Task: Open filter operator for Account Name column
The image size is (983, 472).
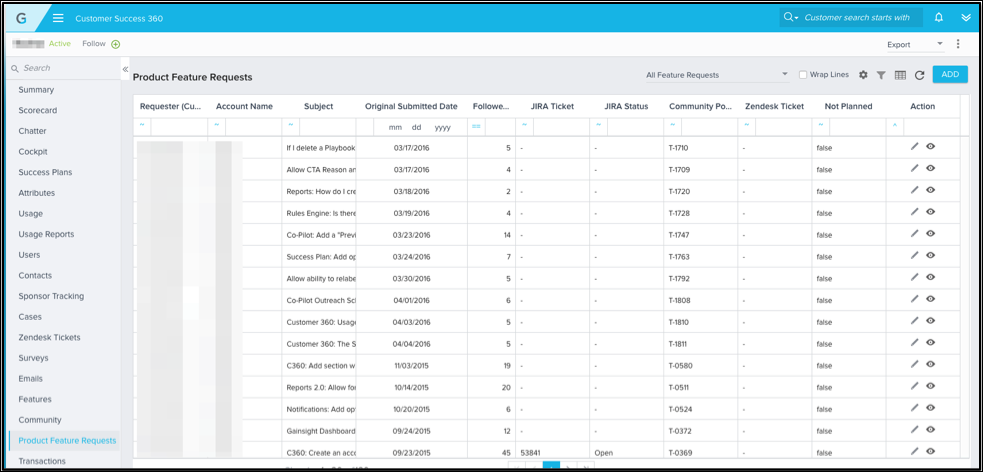Action: pyautogui.click(x=216, y=126)
